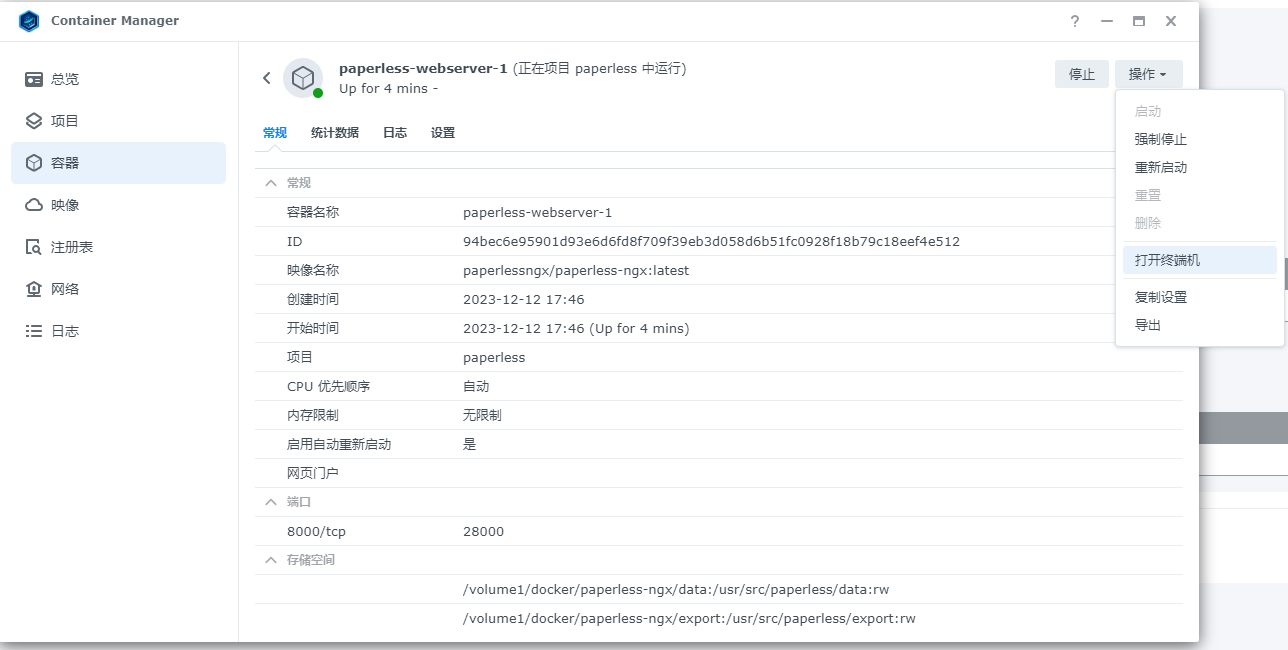This screenshot has height=650, width=1288.
Task: Click the Container Manager logo
Action: coord(29,20)
